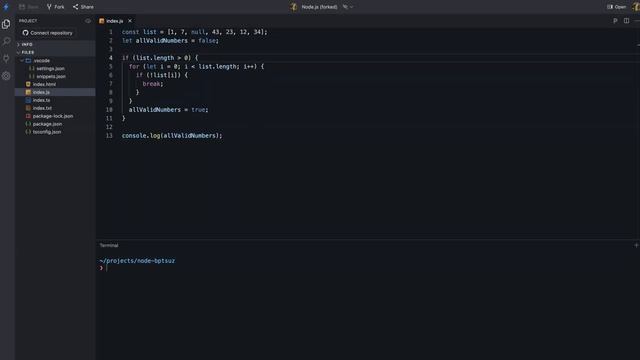
Task: Expand the INFO section
Action: (x=55, y=44)
